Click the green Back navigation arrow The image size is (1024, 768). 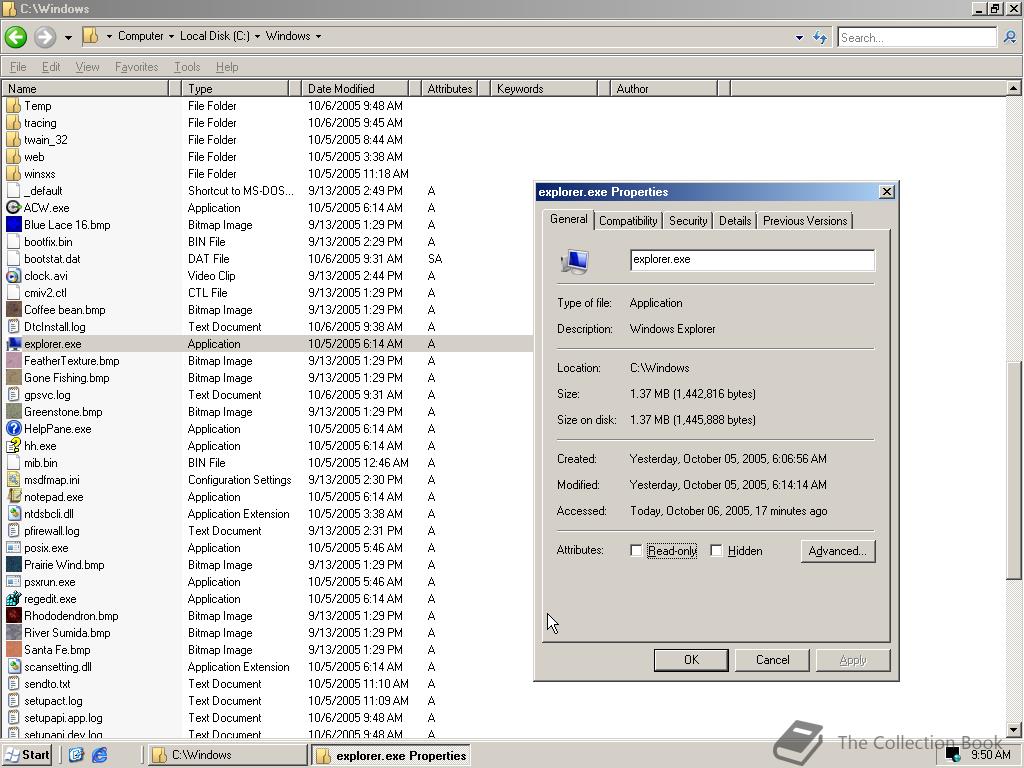pyautogui.click(x=16, y=37)
